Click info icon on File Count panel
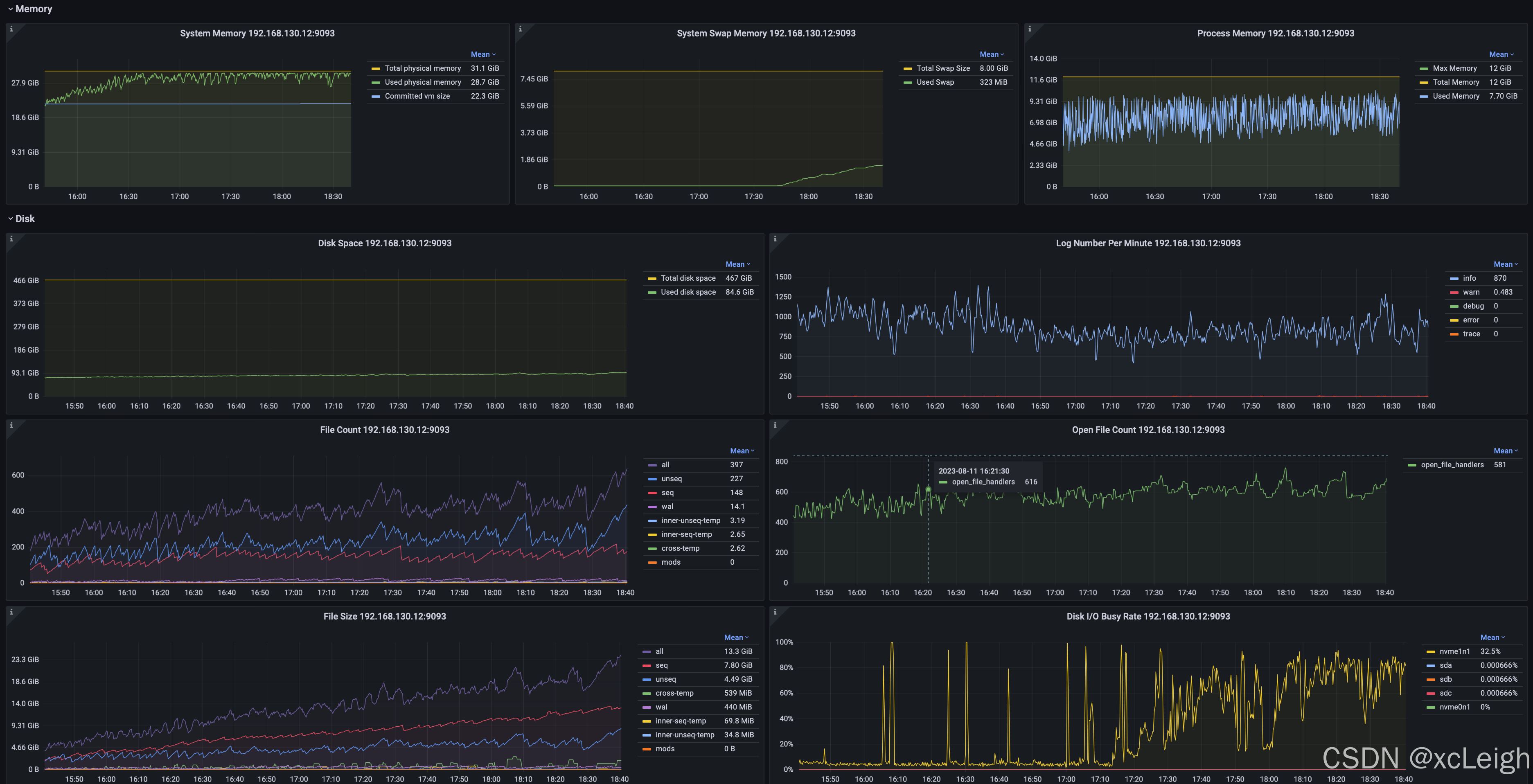The height and width of the screenshot is (784, 1533). (x=11, y=425)
